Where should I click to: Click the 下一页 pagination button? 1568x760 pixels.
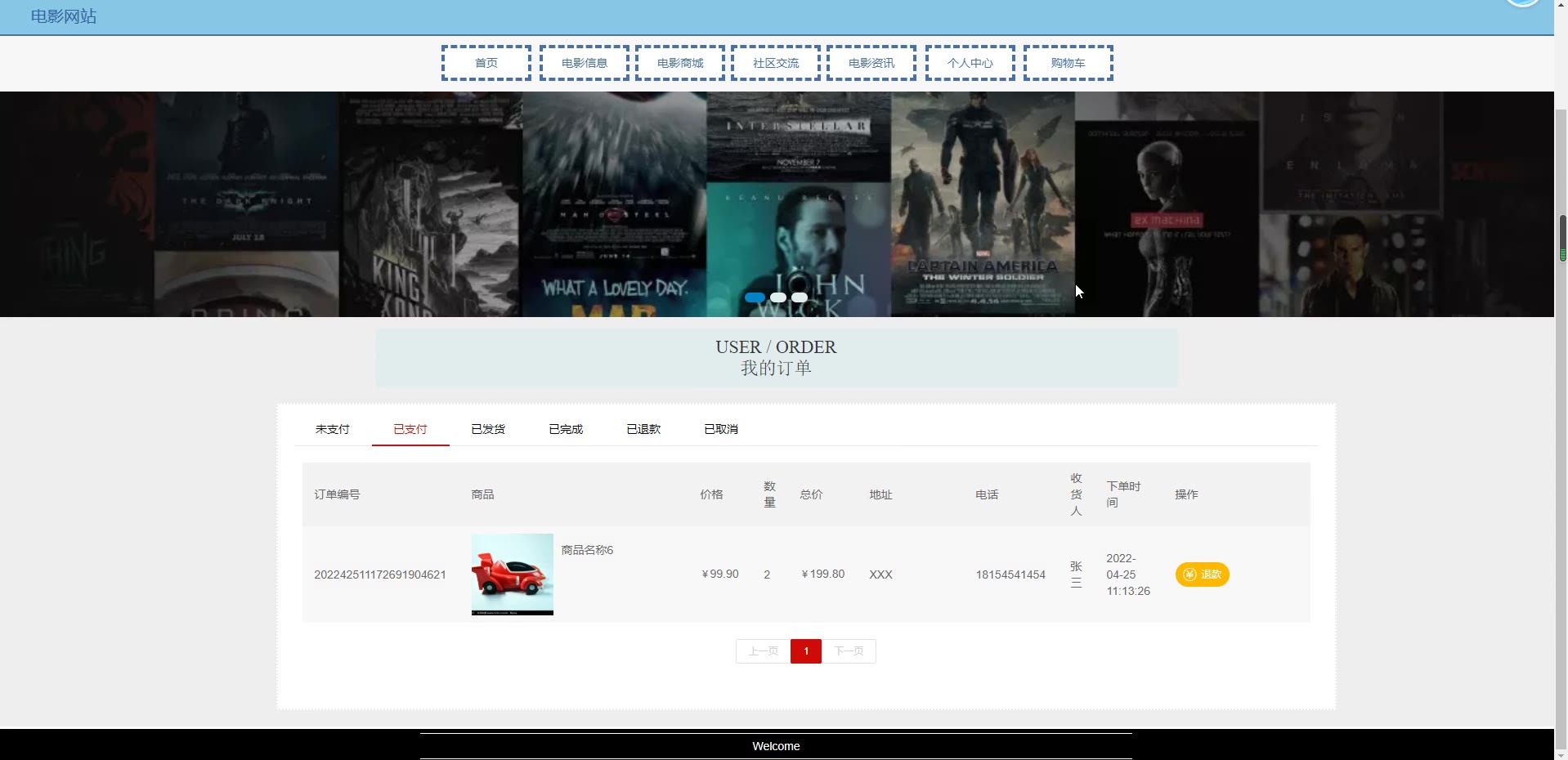point(849,651)
